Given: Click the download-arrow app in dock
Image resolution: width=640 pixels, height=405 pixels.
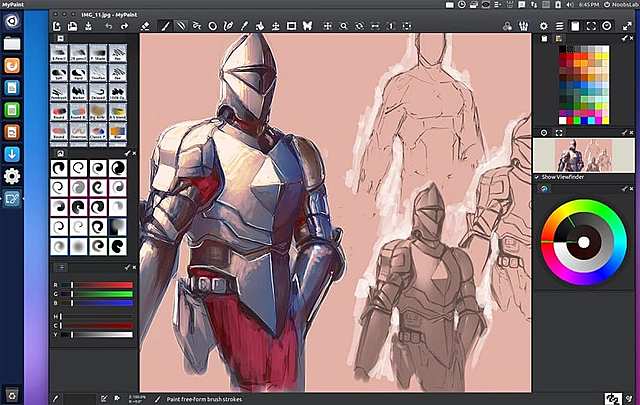Looking at the screenshot, I should click(x=12, y=154).
